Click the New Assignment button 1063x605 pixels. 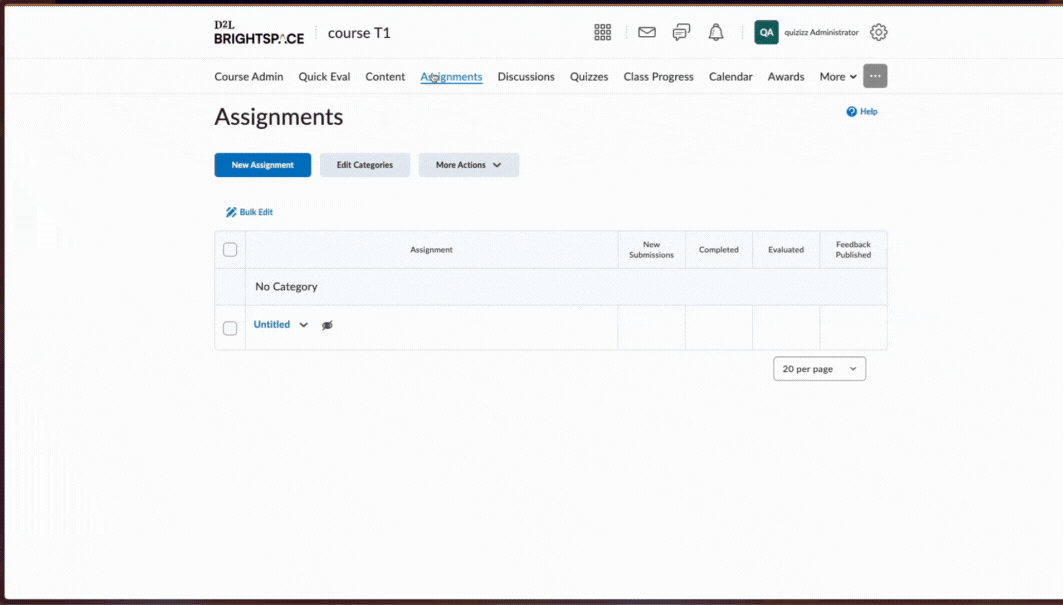[x=262, y=164]
